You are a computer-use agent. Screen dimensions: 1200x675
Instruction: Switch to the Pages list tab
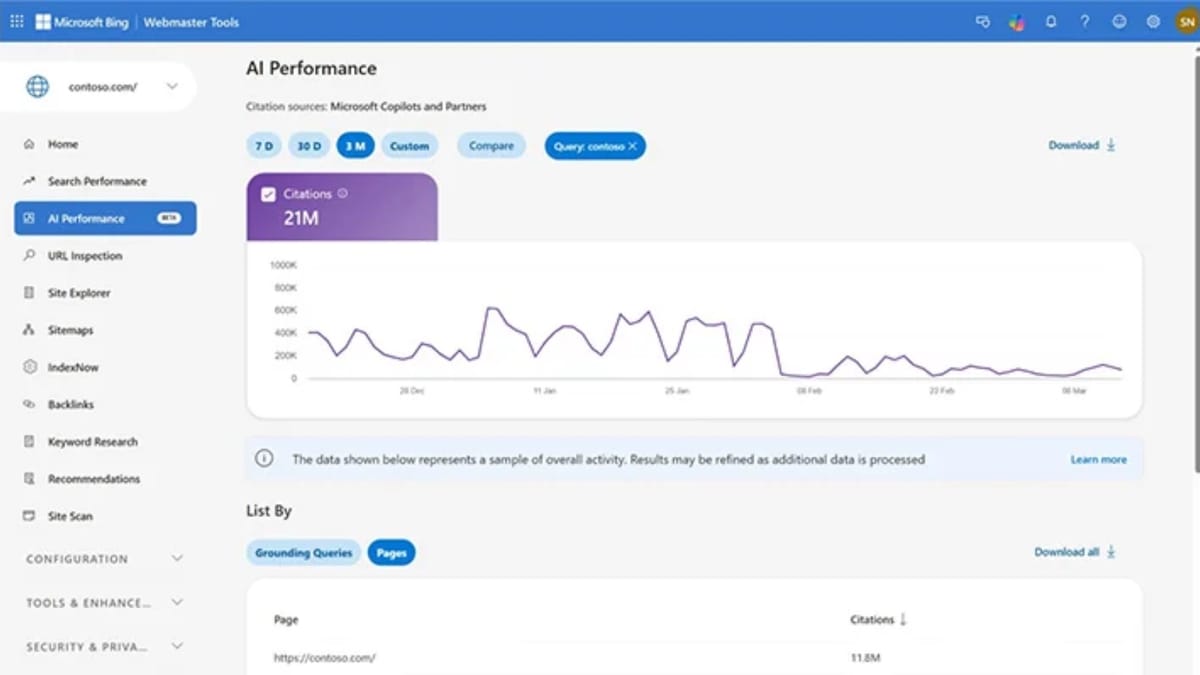(x=391, y=552)
